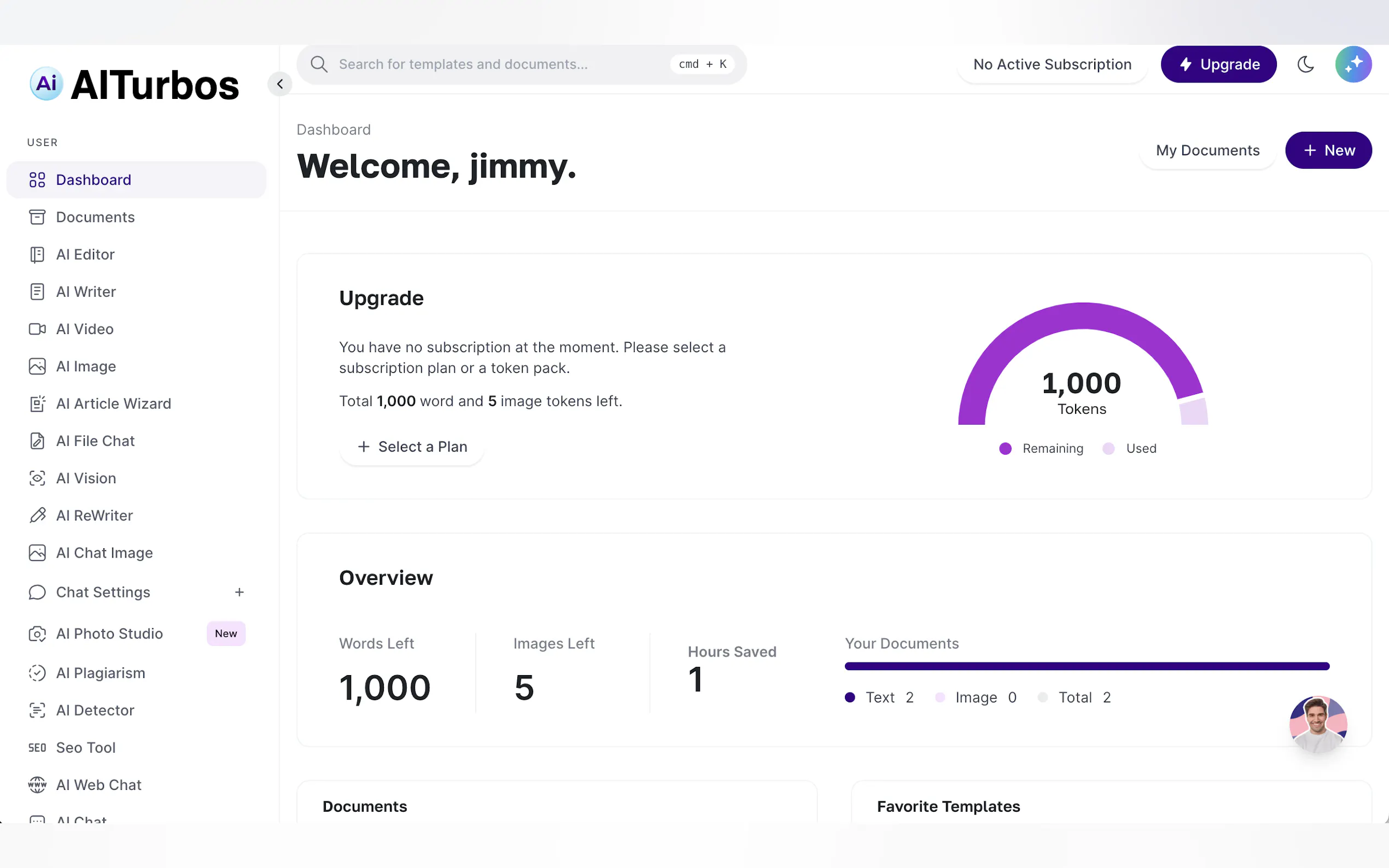Select AI Writer from the sidebar menu
1389x868 pixels.
(86, 292)
